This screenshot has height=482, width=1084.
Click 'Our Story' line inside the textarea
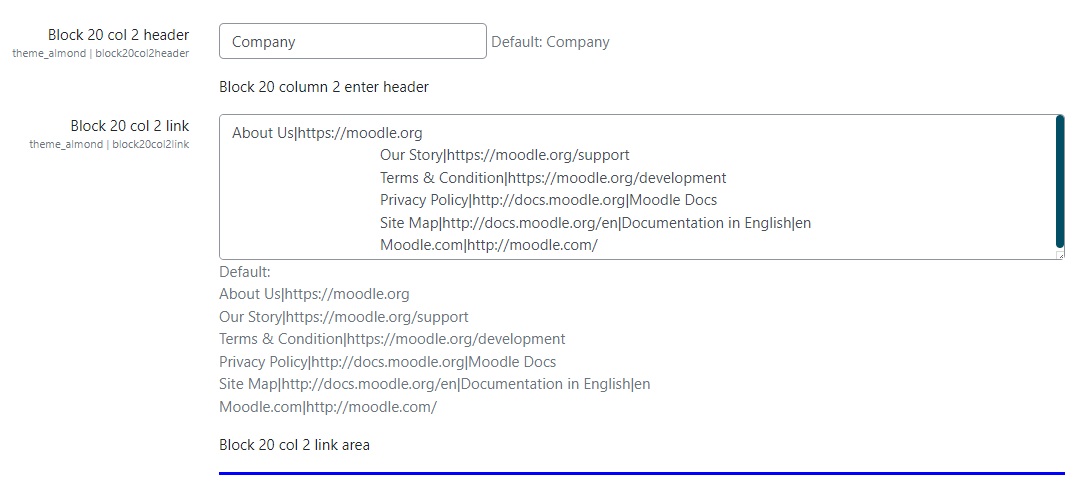tap(505, 155)
